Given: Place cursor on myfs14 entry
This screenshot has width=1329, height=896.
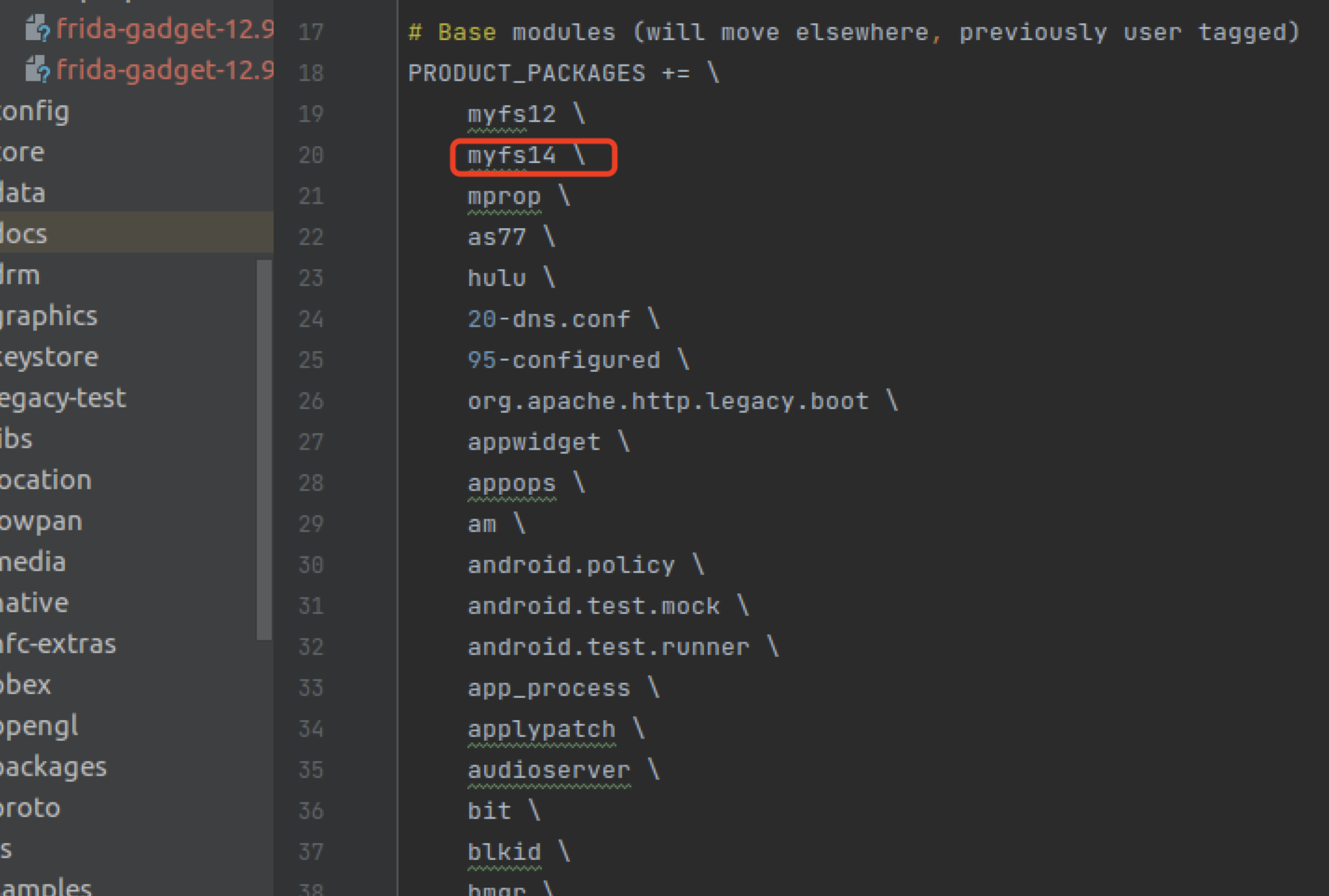Looking at the screenshot, I should [x=511, y=155].
